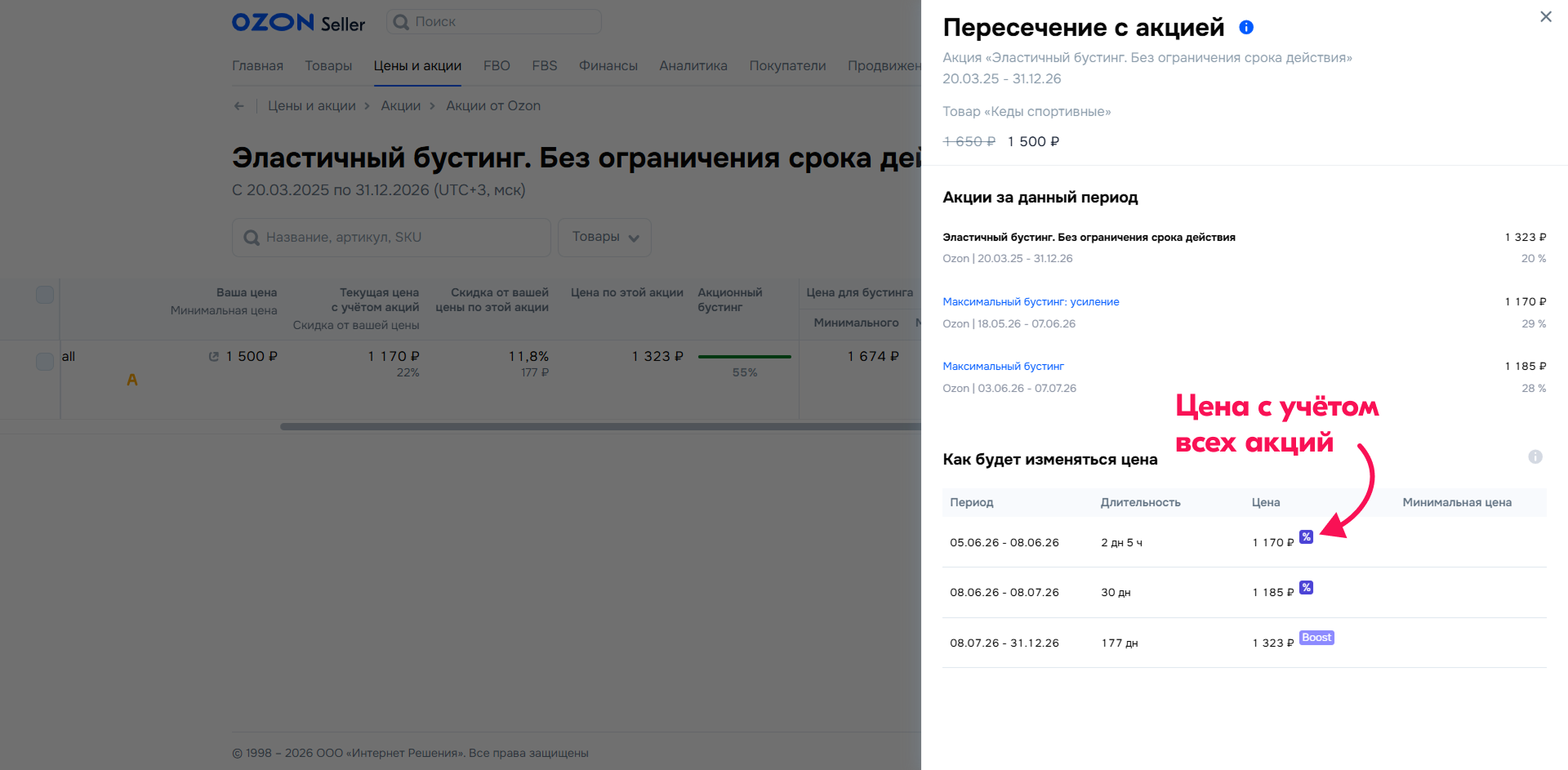The image size is (1568, 770).
Task: Open the Максимальный бустинг: усиление link
Action: tap(1031, 302)
